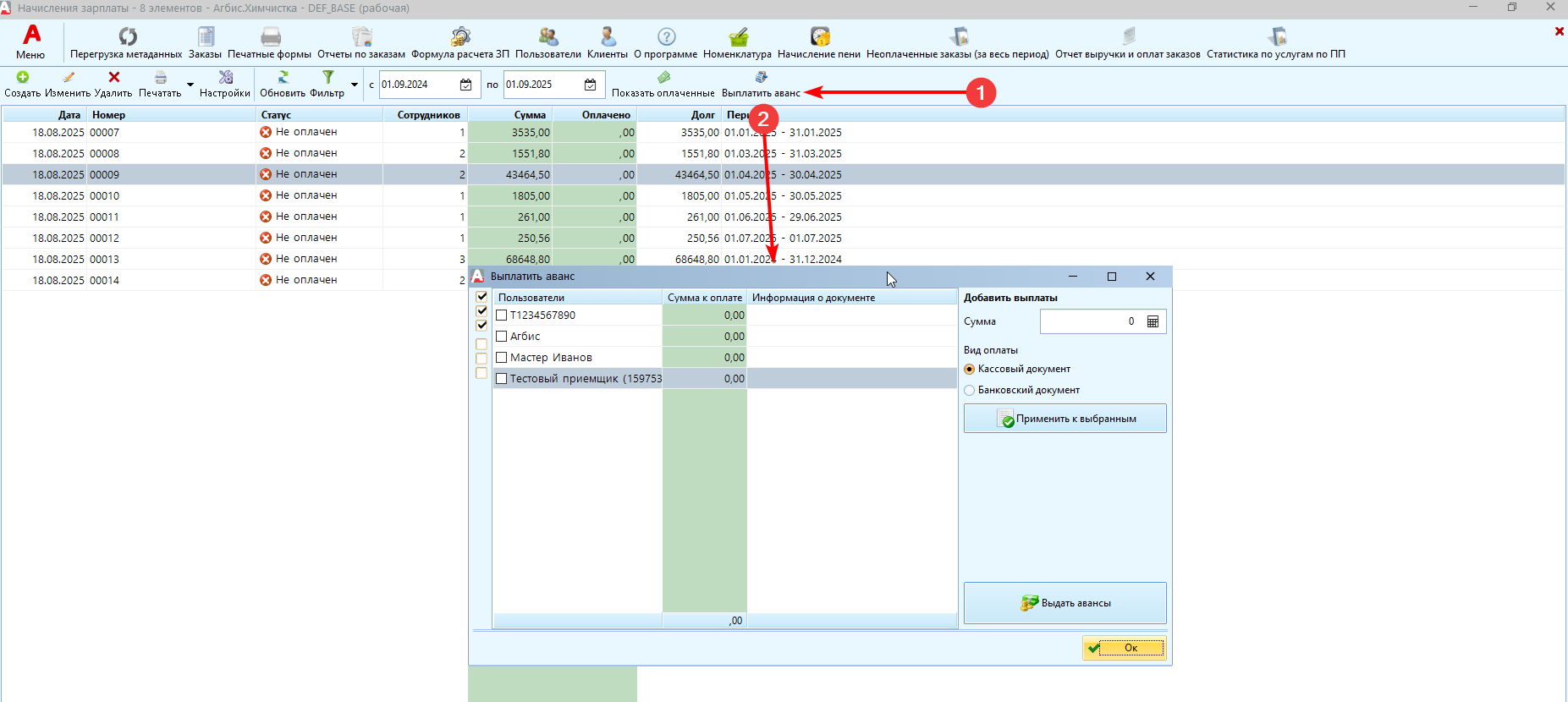Select Банковский документ radio option
Screen dimensions: 1568x702
(x=970, y=390)
